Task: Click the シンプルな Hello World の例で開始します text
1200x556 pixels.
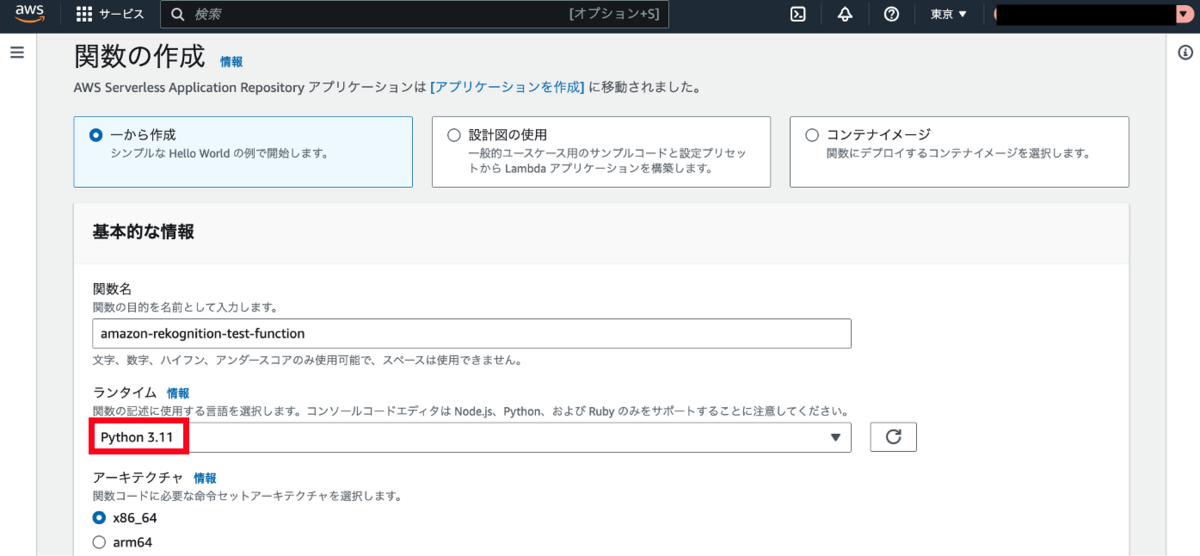Action: (x=220, y=154)
